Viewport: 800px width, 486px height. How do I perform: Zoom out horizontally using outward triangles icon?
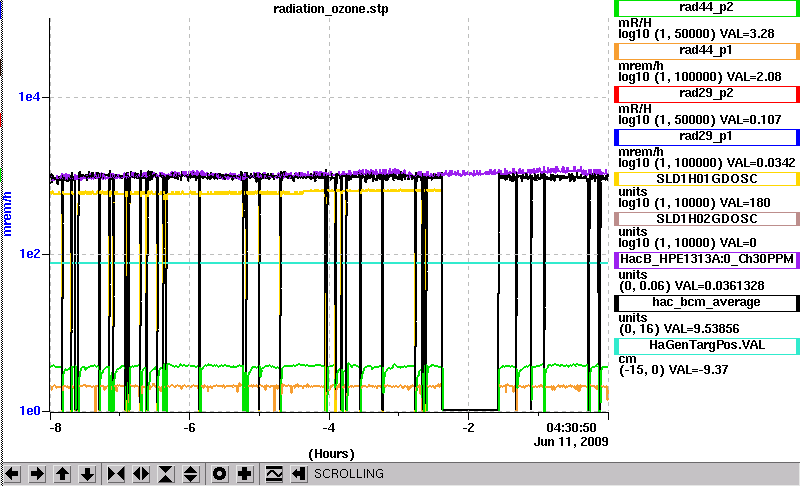[141, 474]
